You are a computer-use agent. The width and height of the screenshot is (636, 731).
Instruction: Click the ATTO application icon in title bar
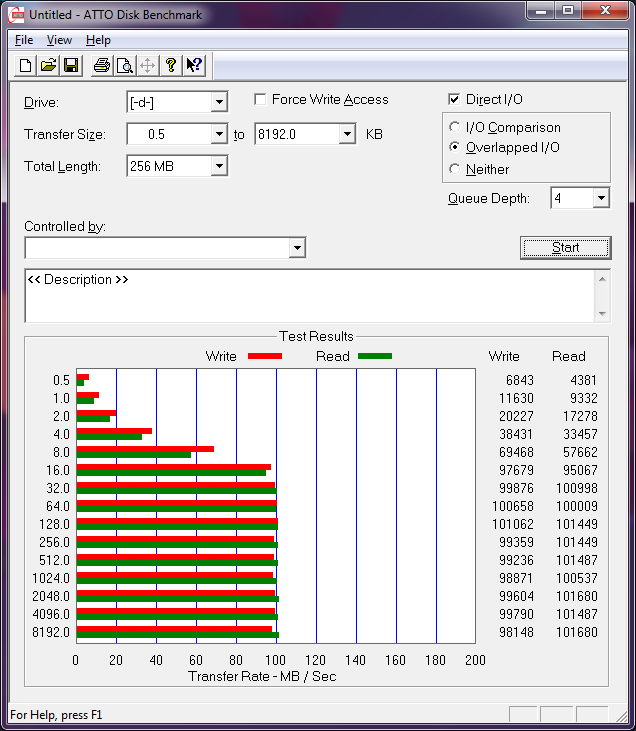click(x=16, y=15)
